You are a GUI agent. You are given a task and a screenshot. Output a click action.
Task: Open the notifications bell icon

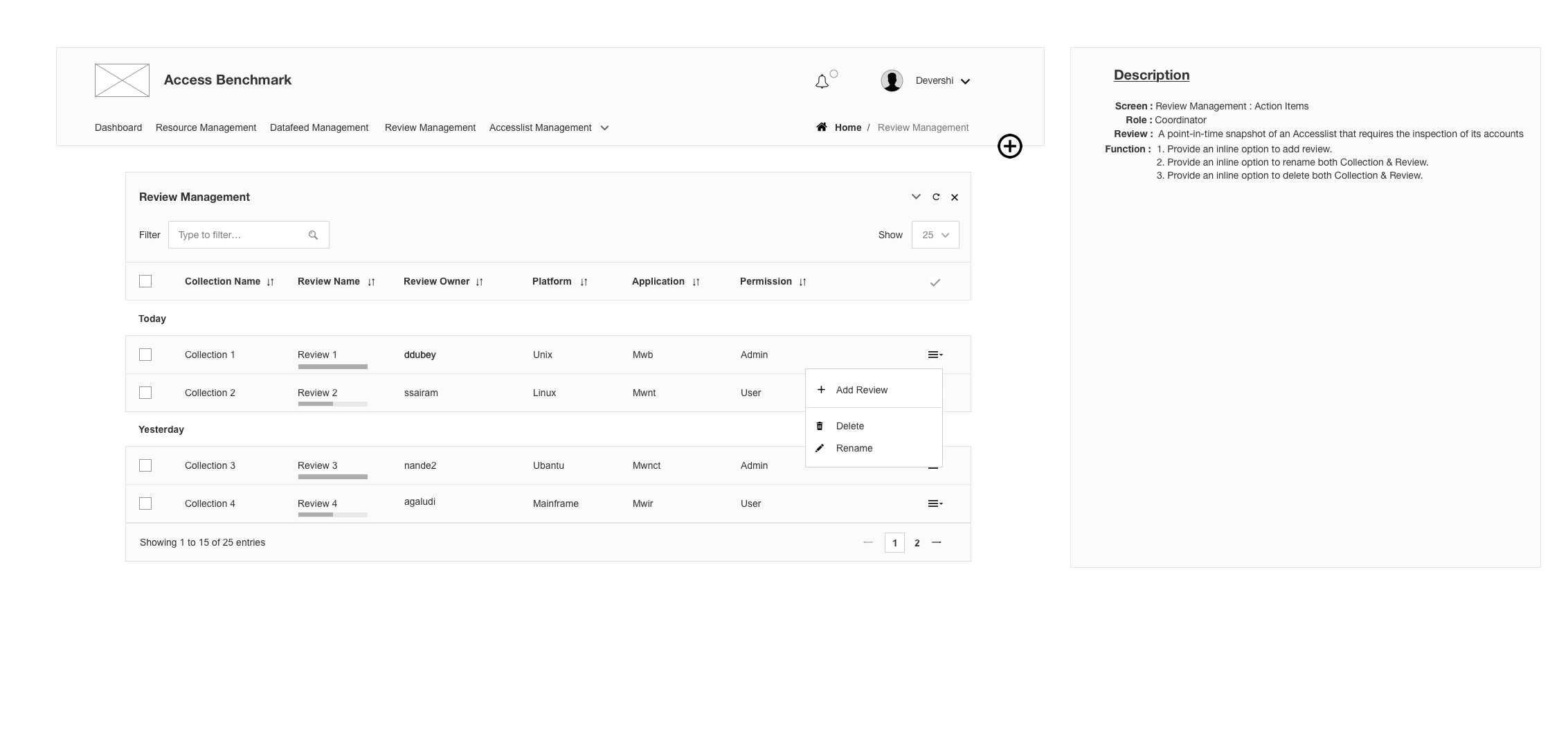[x=822, y=82]
